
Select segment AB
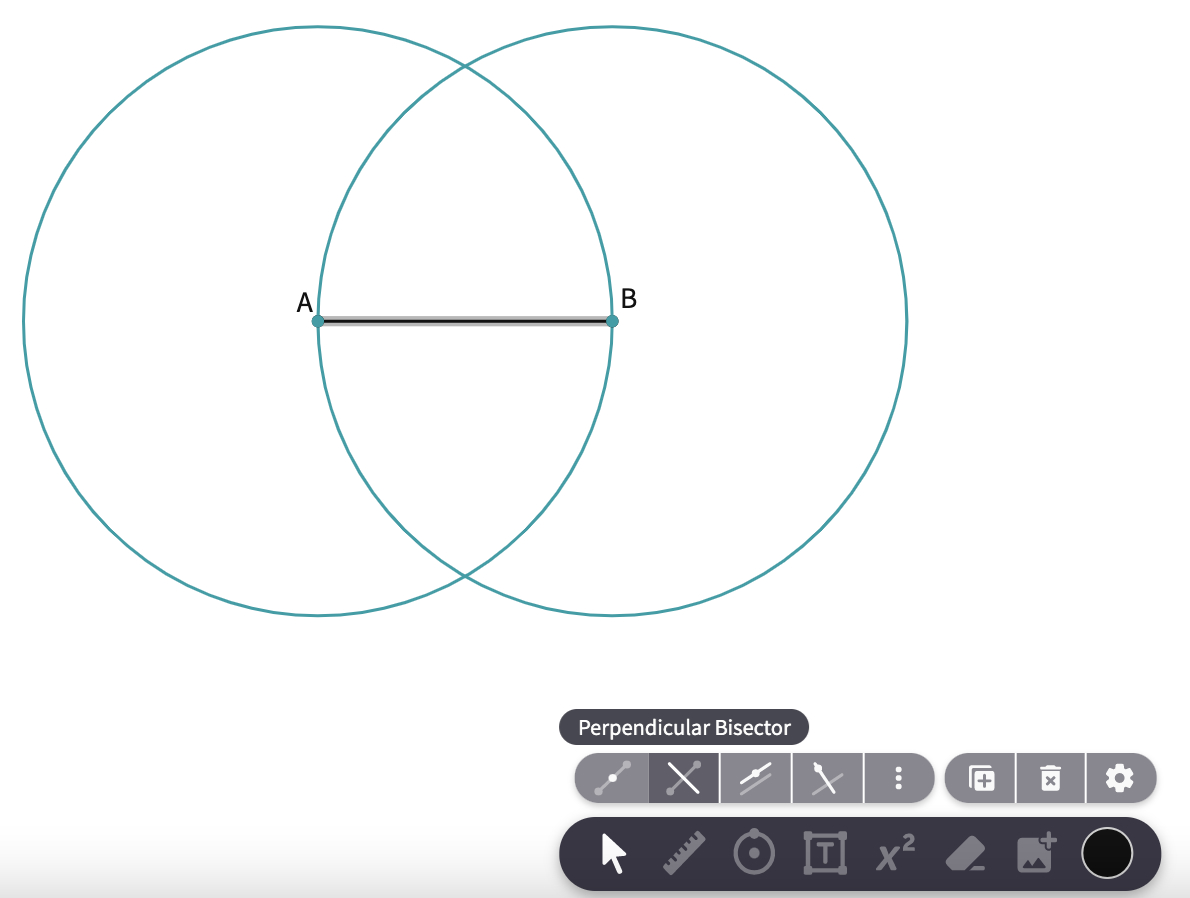(465, 320)
